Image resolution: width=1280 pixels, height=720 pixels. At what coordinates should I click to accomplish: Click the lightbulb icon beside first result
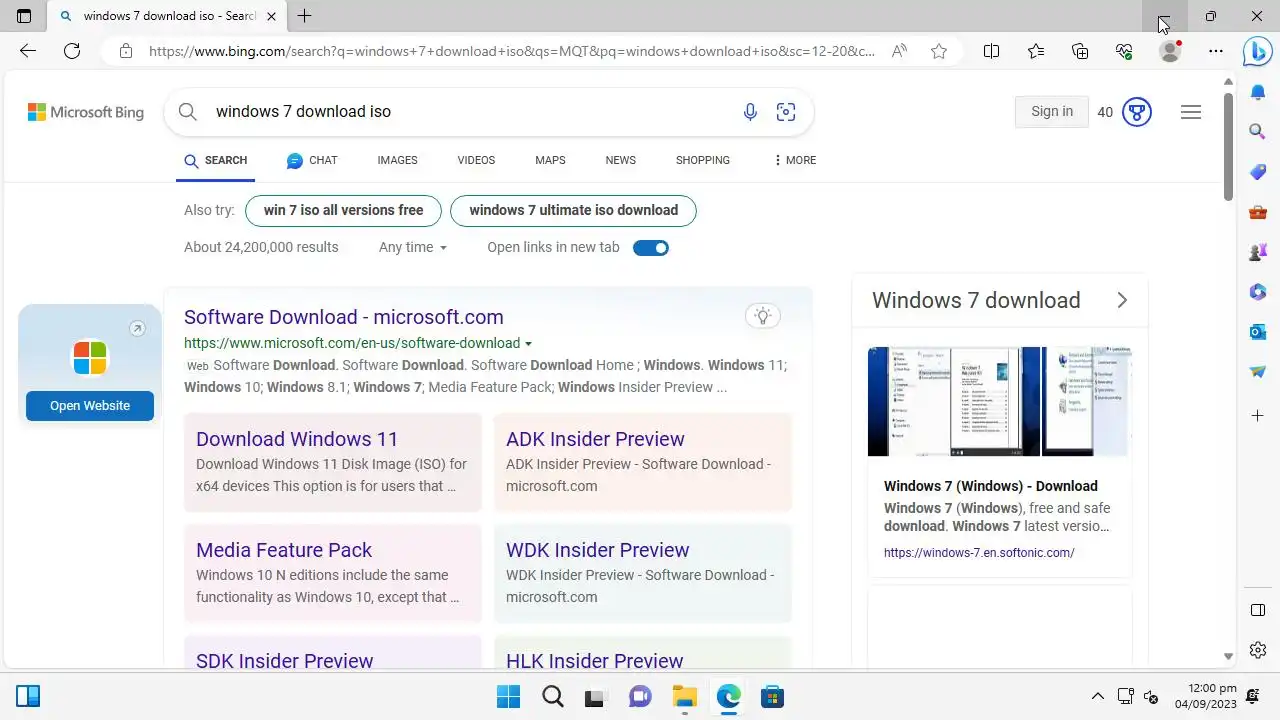(x=763, y=317)
